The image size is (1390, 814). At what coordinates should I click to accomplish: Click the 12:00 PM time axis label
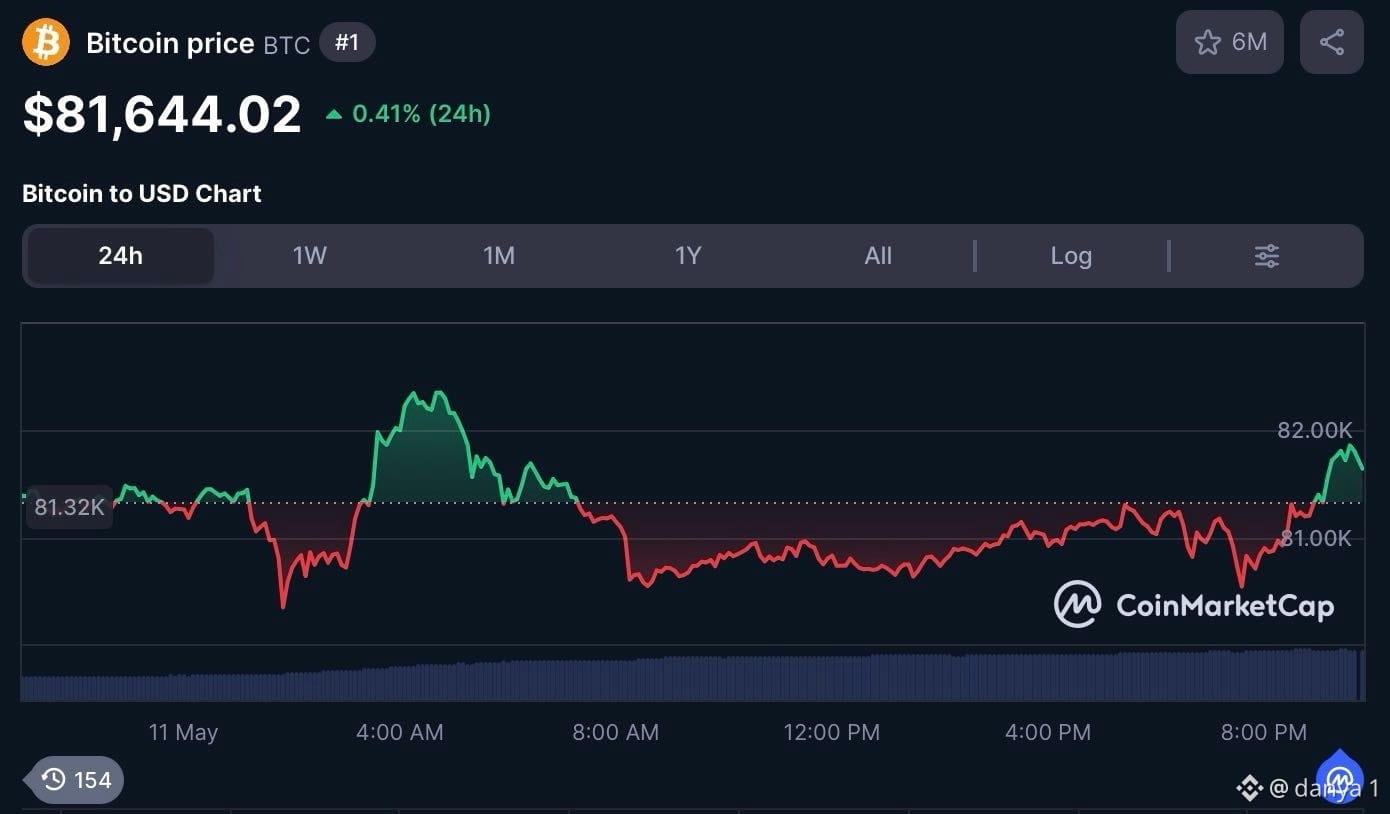pyautogui.click(x=832, y=732)
